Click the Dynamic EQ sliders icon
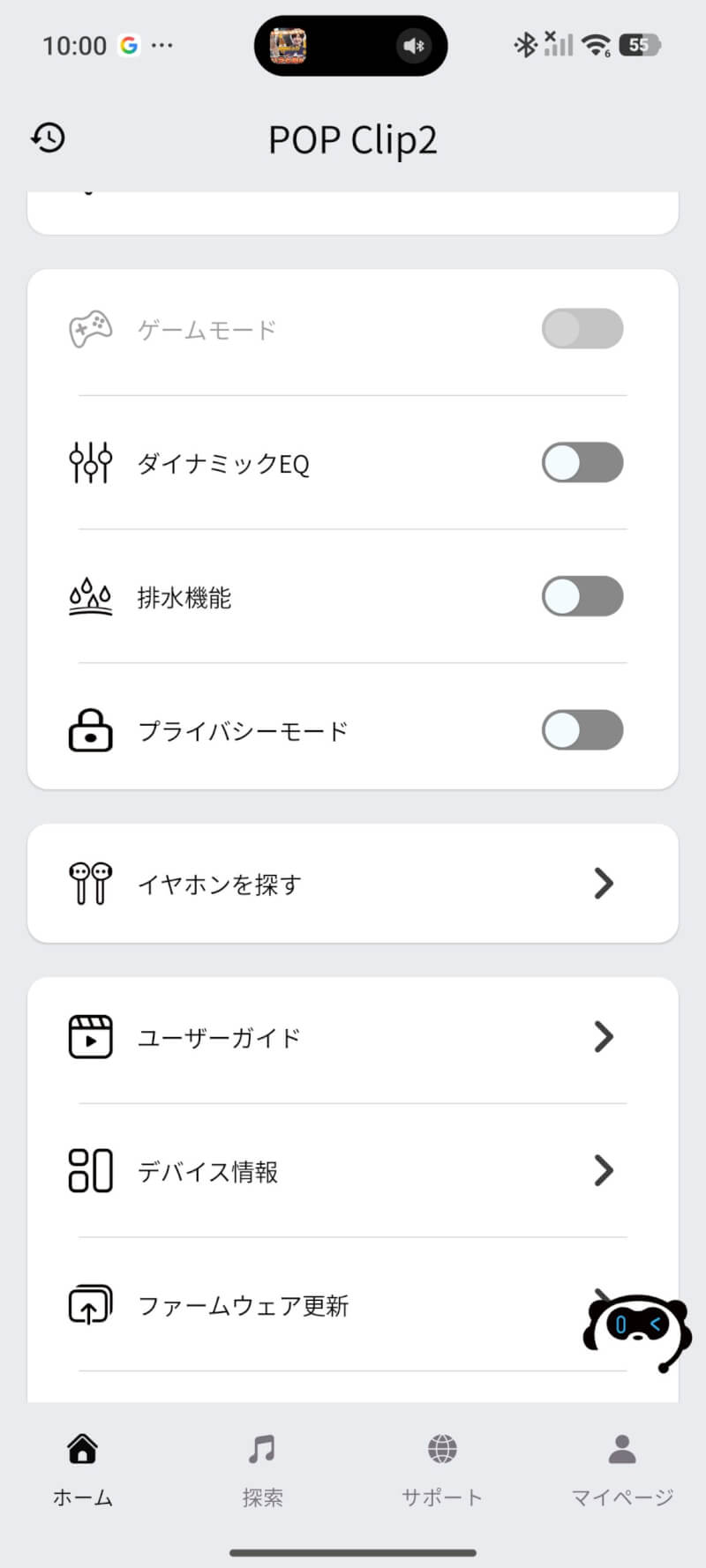 click(90, 463)
